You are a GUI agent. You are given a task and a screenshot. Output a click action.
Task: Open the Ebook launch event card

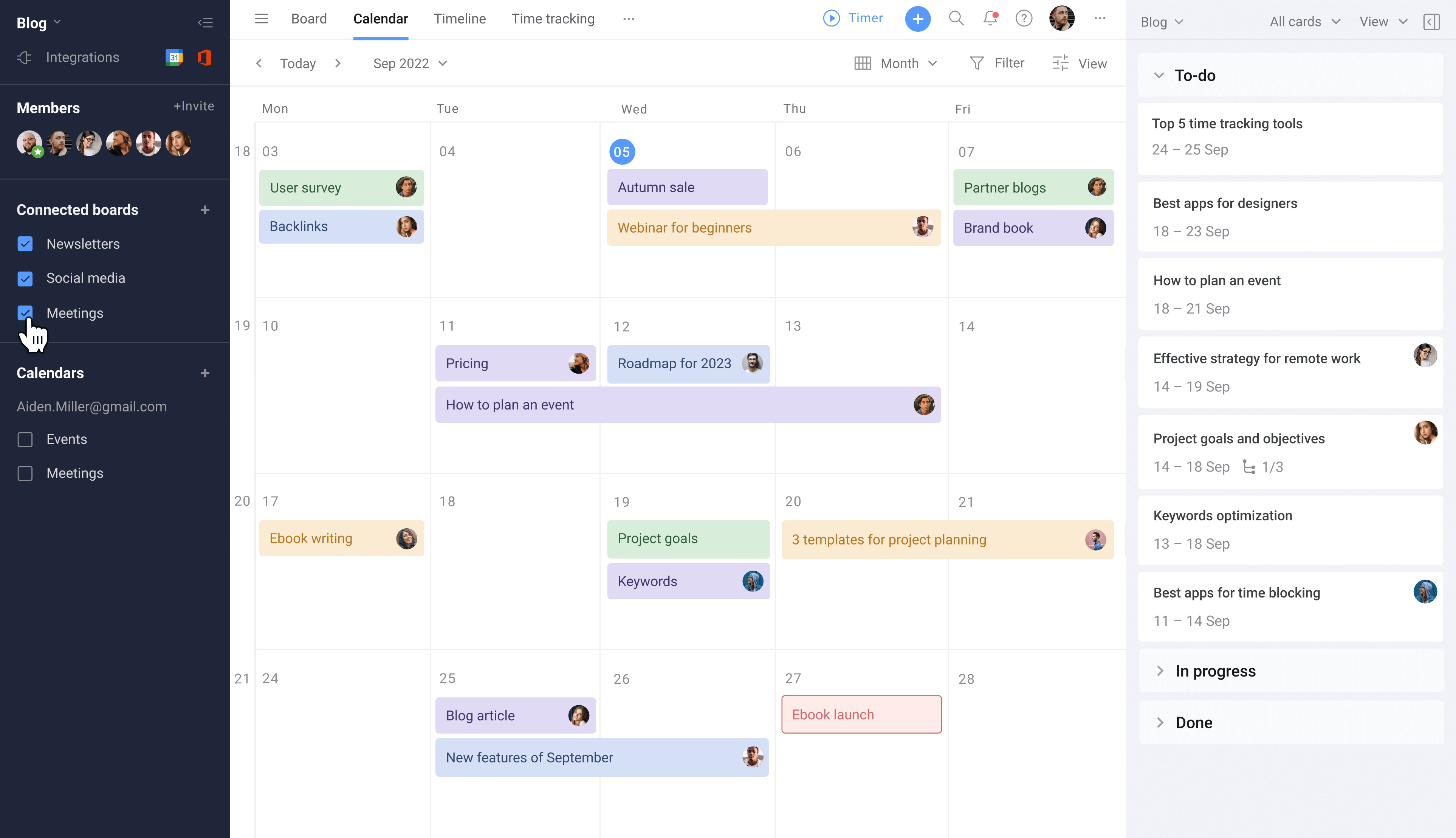pyautogui.click(x=861, y=714)
